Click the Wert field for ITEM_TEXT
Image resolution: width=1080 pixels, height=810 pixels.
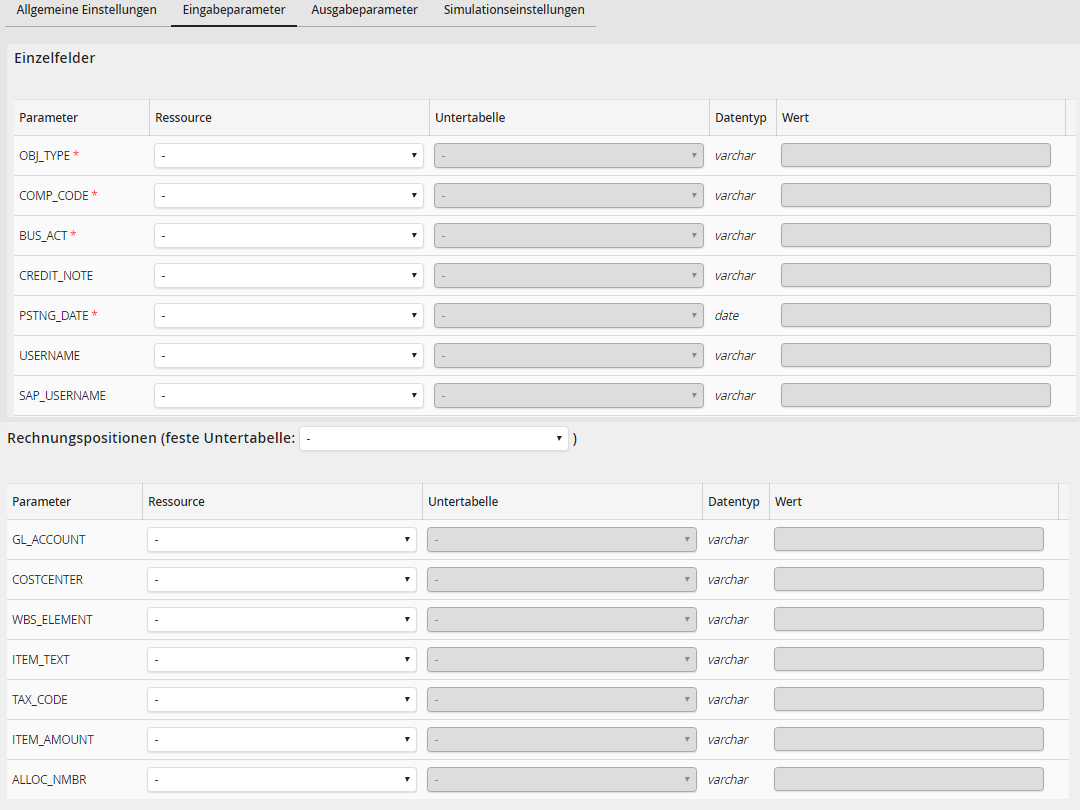[908, 660]
